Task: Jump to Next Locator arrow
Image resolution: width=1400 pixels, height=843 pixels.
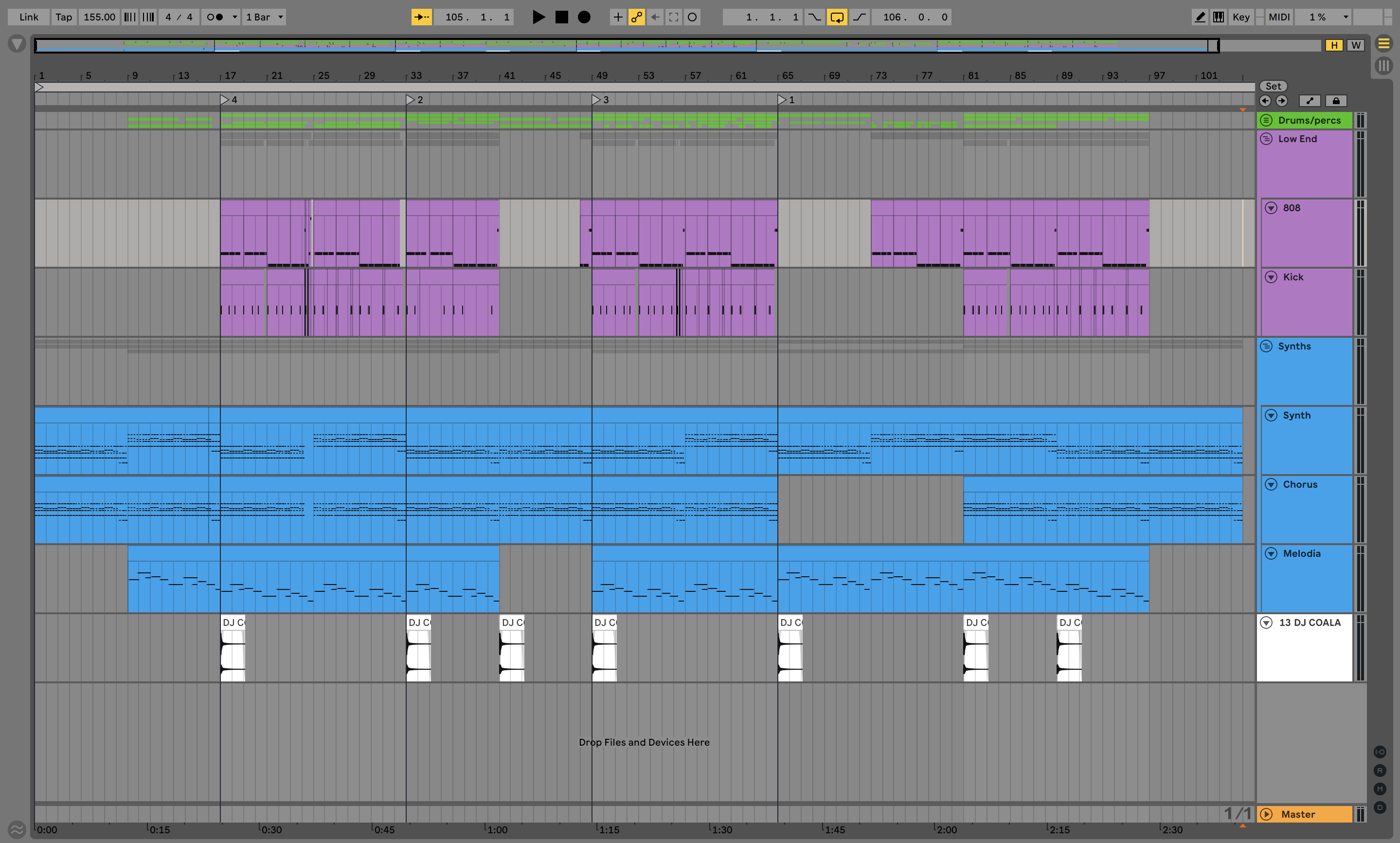Action: [x=1282, y=101]
